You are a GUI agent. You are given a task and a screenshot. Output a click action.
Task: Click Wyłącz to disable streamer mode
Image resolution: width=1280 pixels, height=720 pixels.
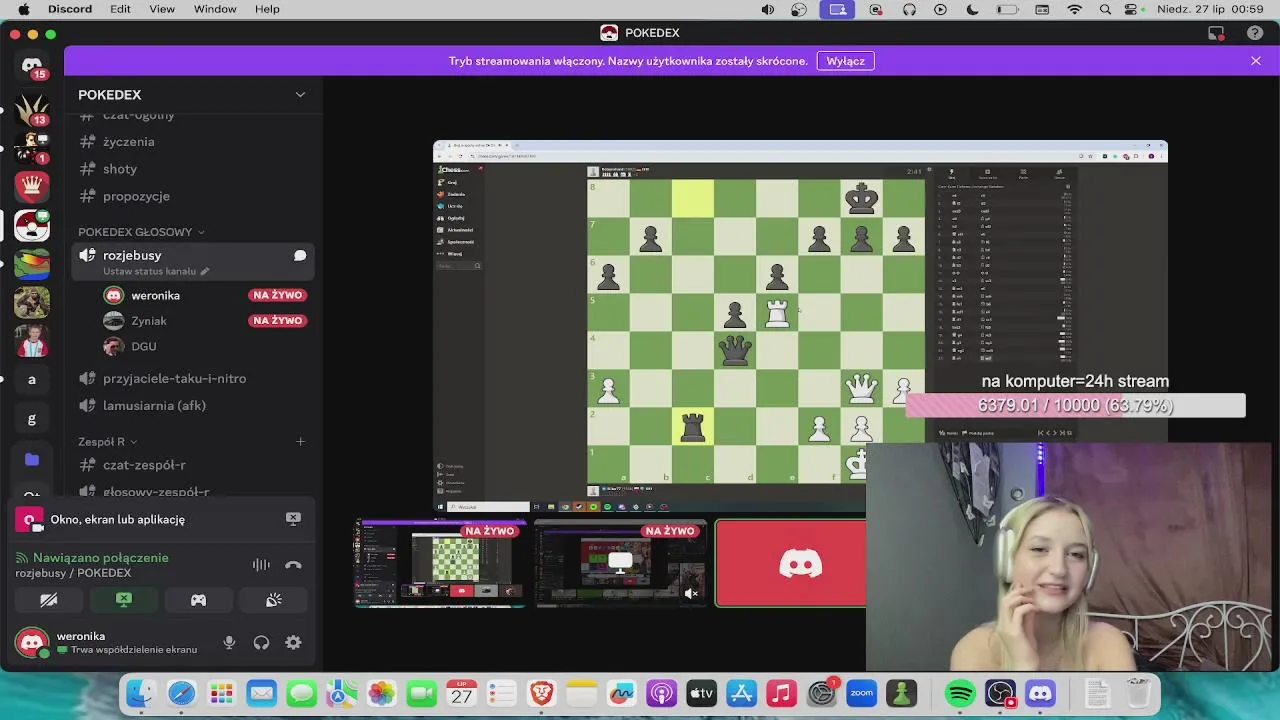coord(845,61)
